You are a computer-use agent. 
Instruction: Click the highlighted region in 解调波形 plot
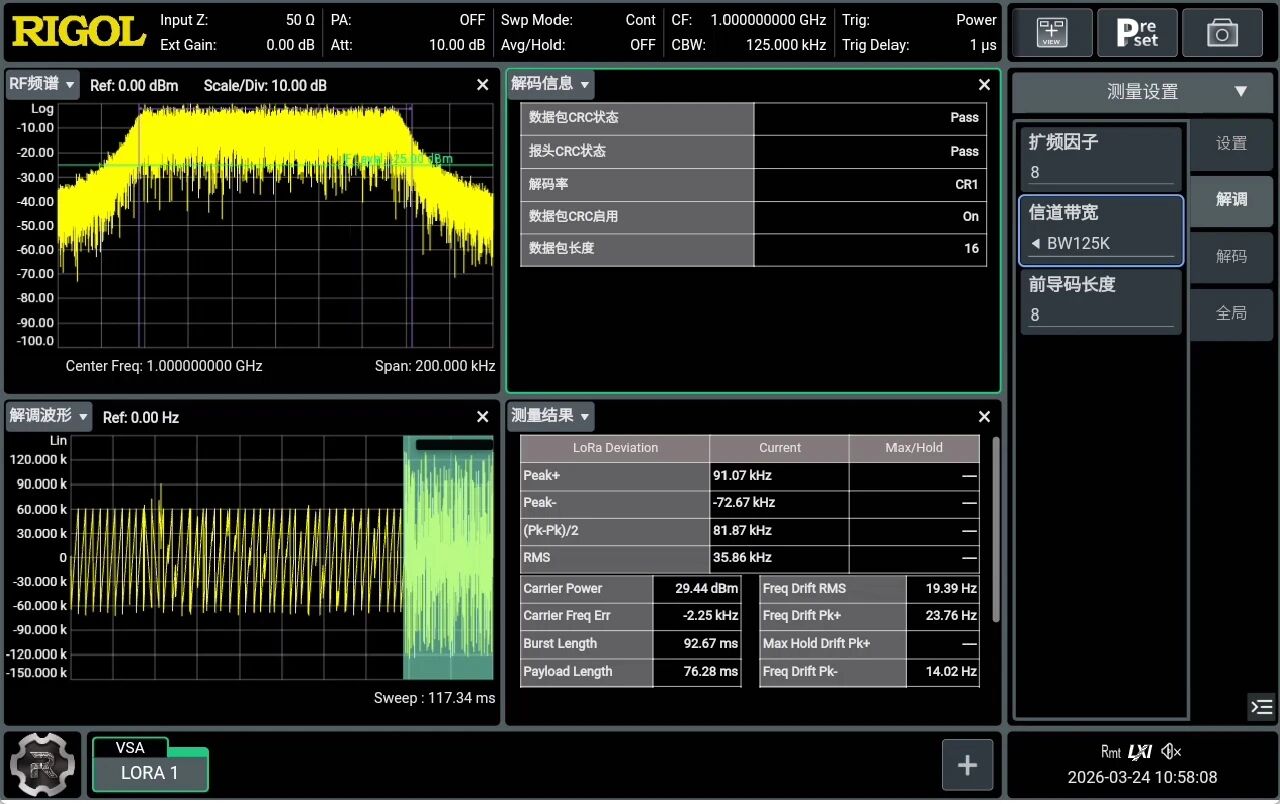[448, 558]
